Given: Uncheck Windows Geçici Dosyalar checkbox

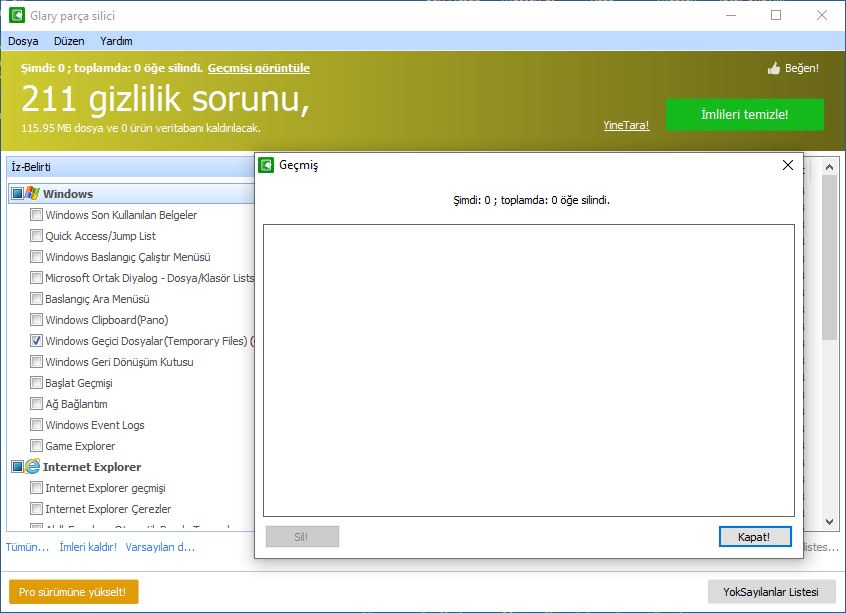Looking at the screenshot, I should tap(36, 340).
